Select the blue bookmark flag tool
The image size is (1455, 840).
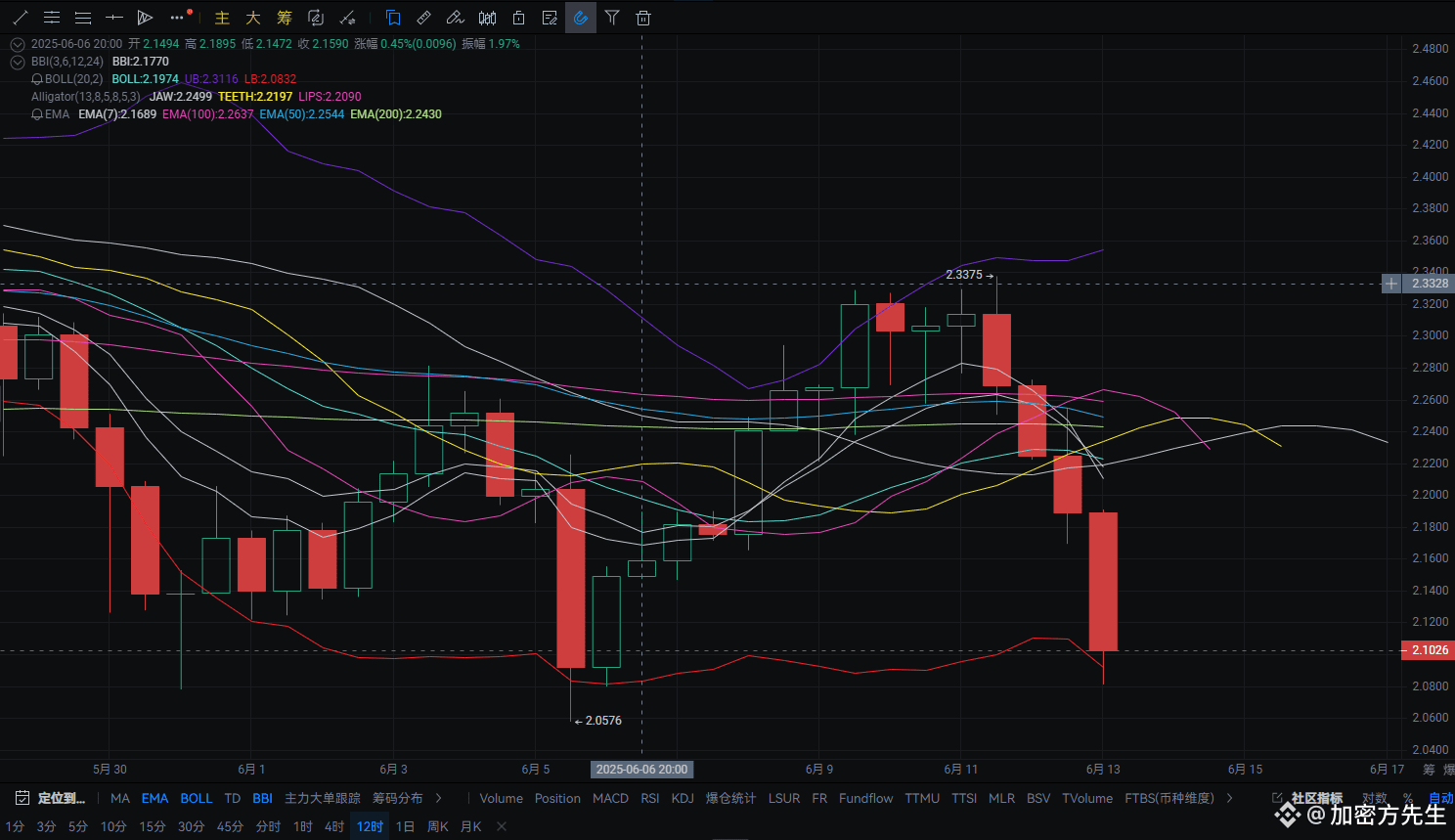pos(393,18)
